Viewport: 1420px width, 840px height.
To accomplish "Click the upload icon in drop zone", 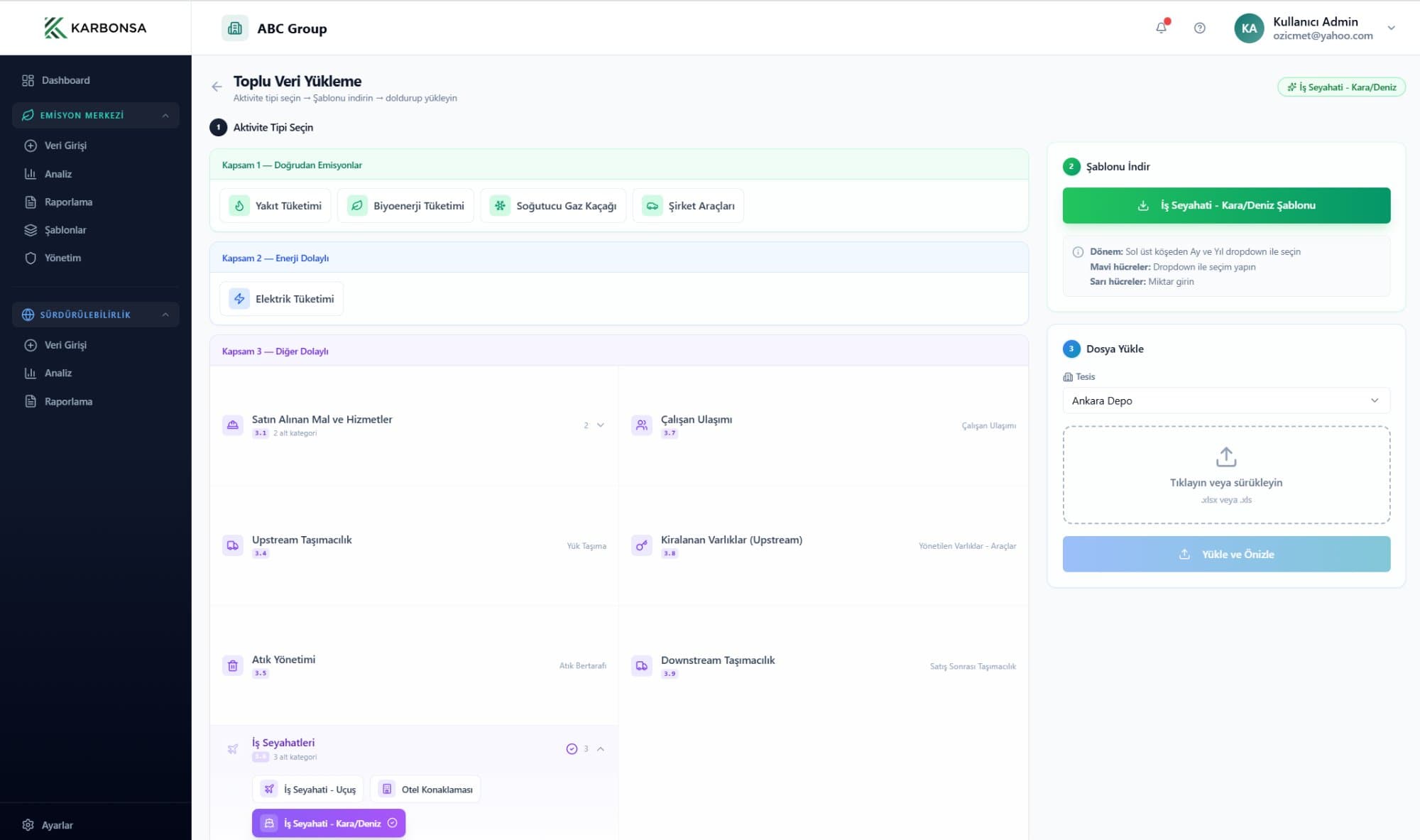I will tap(1225, 457).
